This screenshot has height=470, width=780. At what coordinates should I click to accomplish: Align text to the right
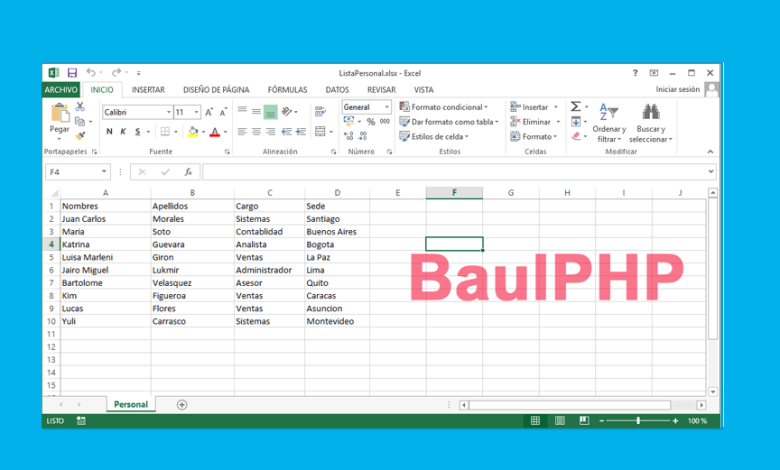click(x=270, y=132)
